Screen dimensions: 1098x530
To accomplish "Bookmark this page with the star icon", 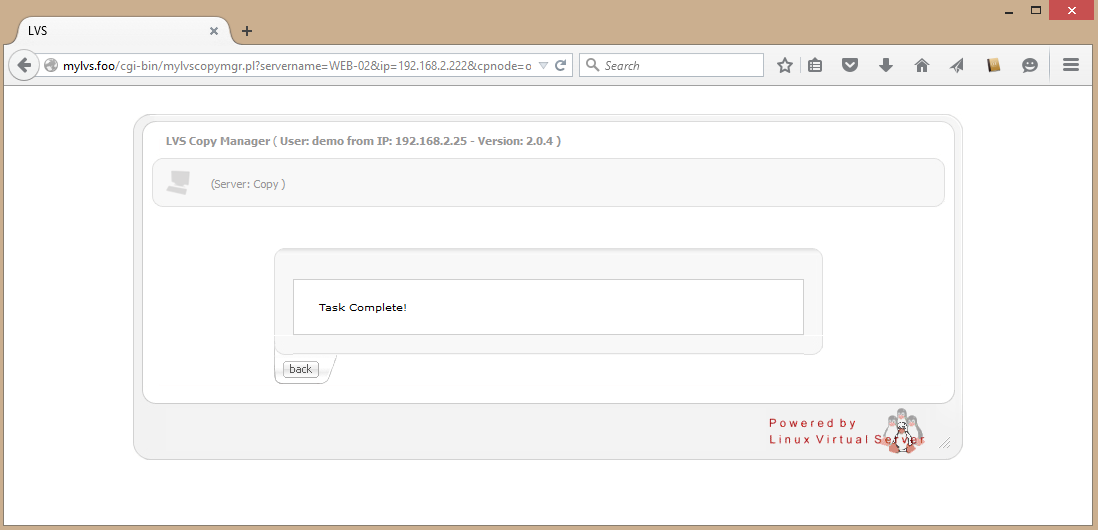I will coord(785,66).
